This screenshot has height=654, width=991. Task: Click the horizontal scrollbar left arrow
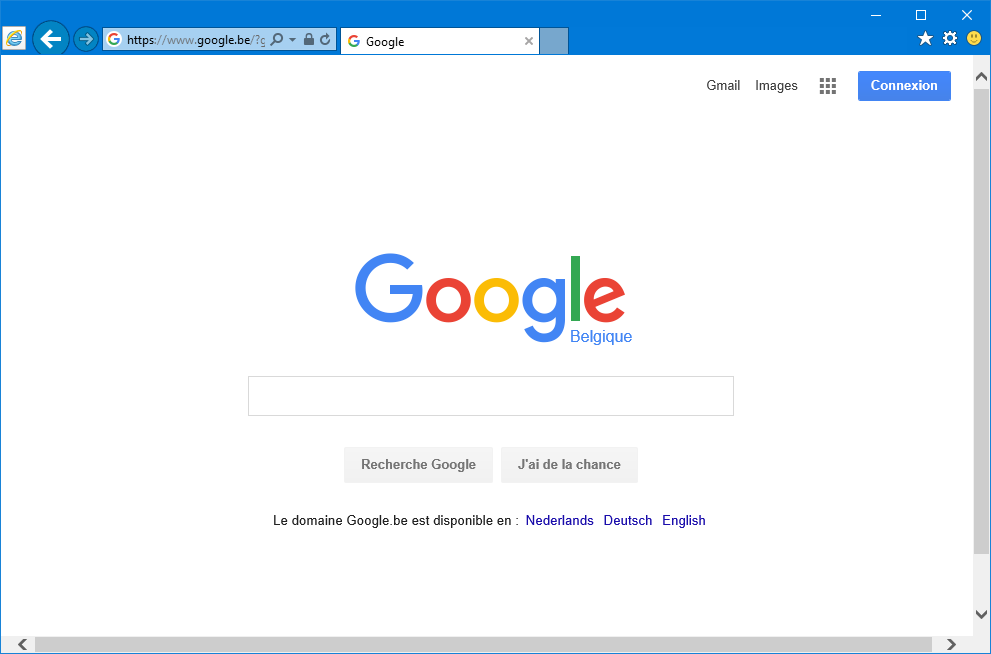(23, 645)
